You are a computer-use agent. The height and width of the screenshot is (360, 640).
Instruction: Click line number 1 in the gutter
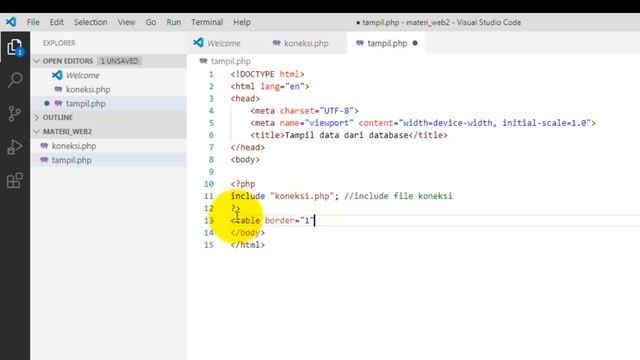click(x=211, y=74)
